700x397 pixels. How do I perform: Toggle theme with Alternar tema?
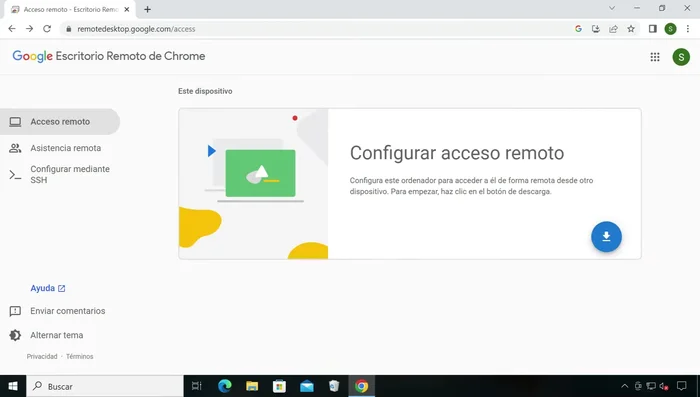point(46,335)
